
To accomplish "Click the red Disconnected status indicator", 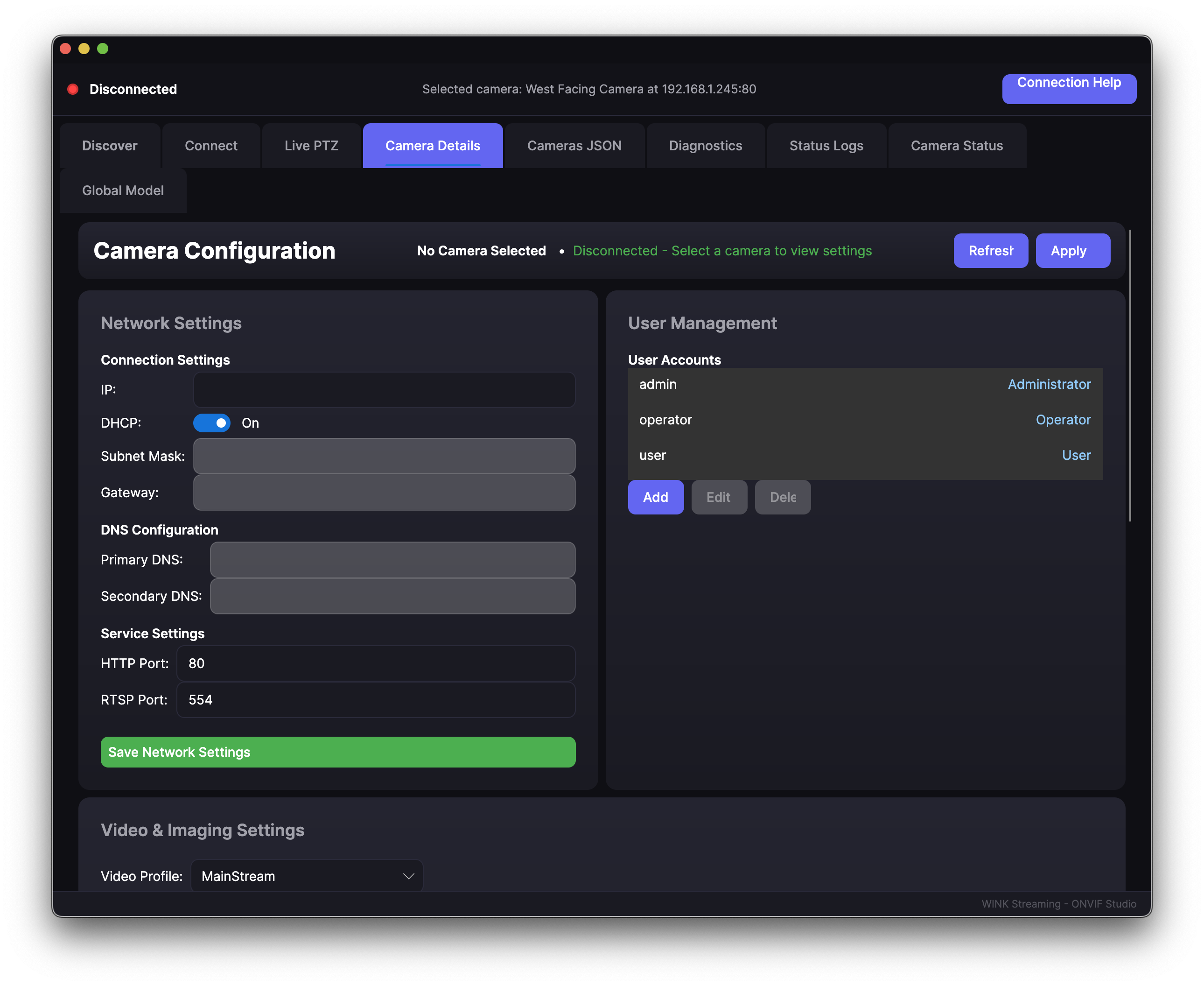I will (73, 89).
